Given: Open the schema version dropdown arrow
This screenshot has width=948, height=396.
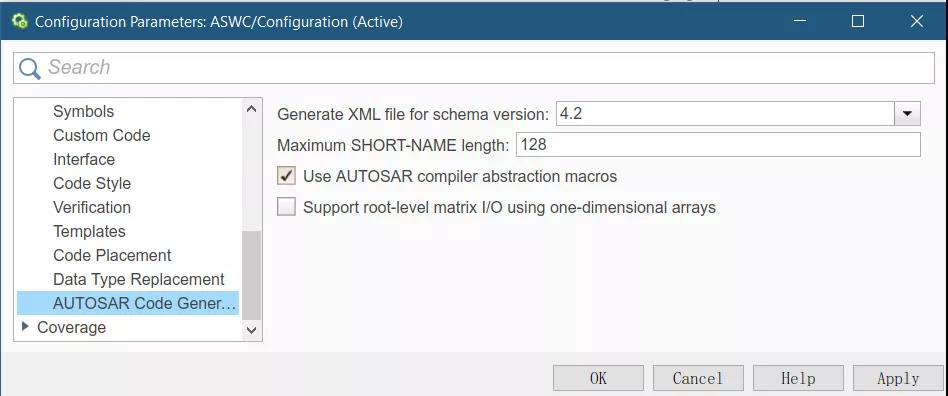Looking at the screenshot, I should pos(907,114).
